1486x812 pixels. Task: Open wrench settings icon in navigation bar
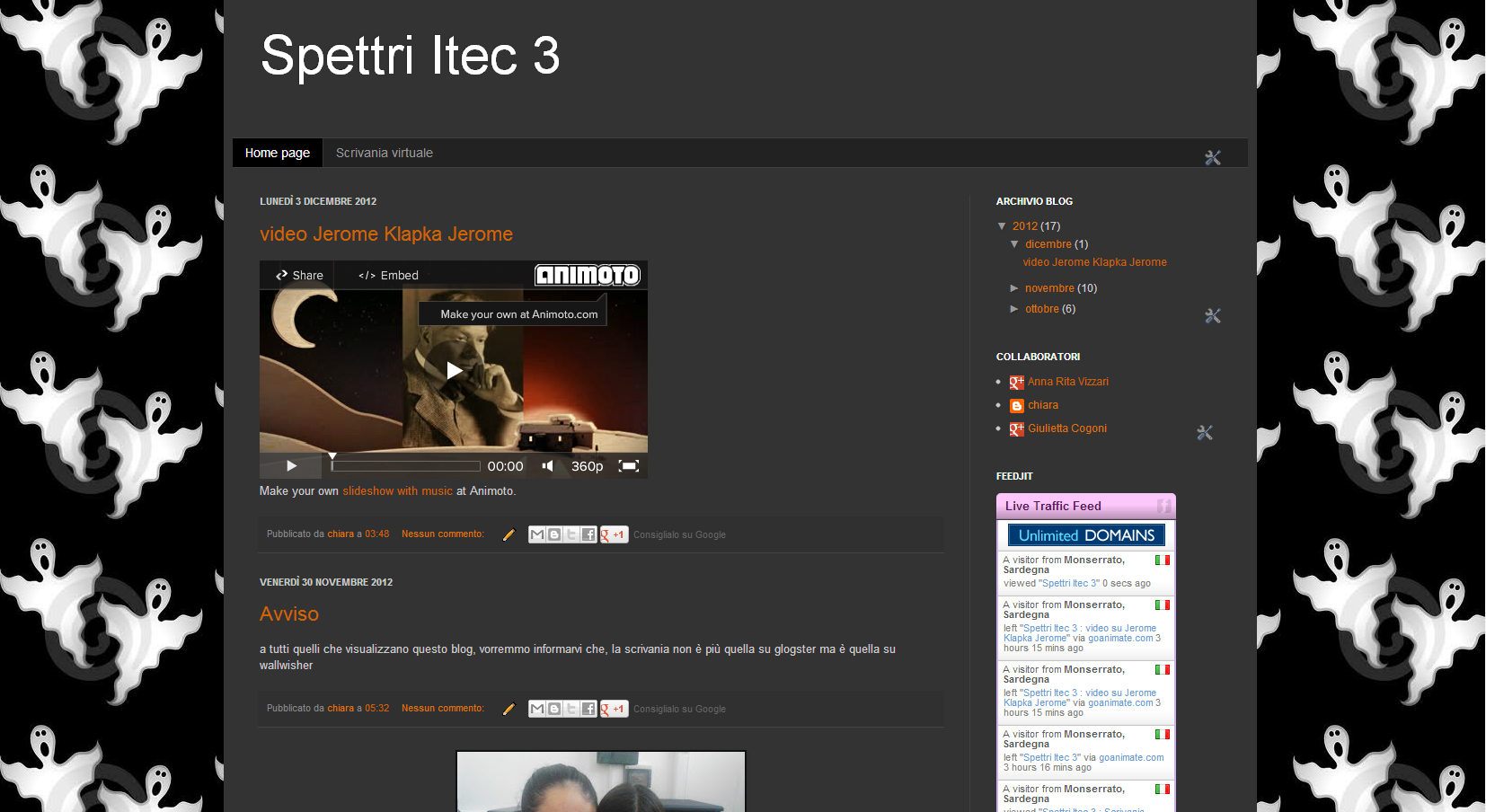(x=1212, y=158)
